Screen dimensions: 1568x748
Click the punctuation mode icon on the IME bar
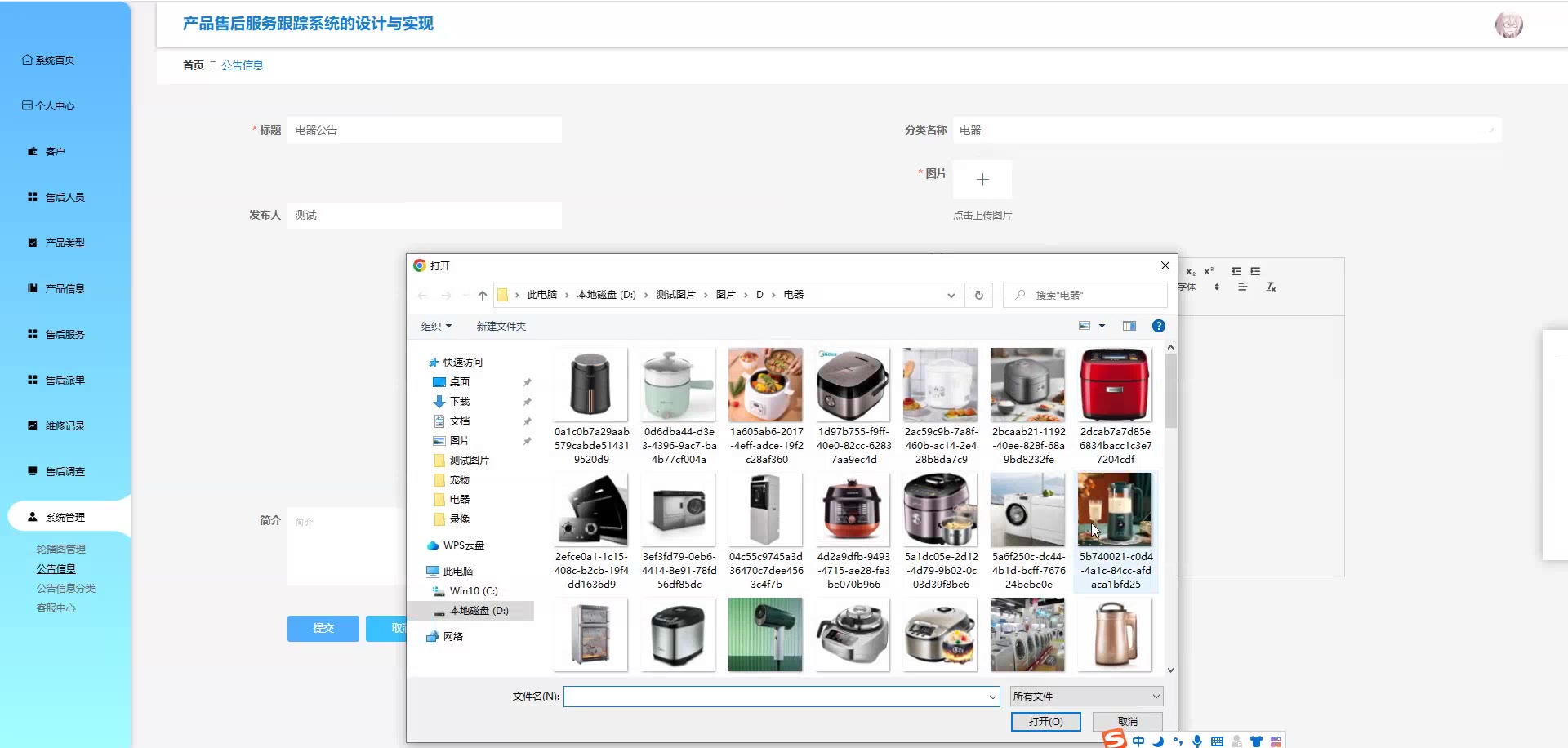(x=1178, y=741)
